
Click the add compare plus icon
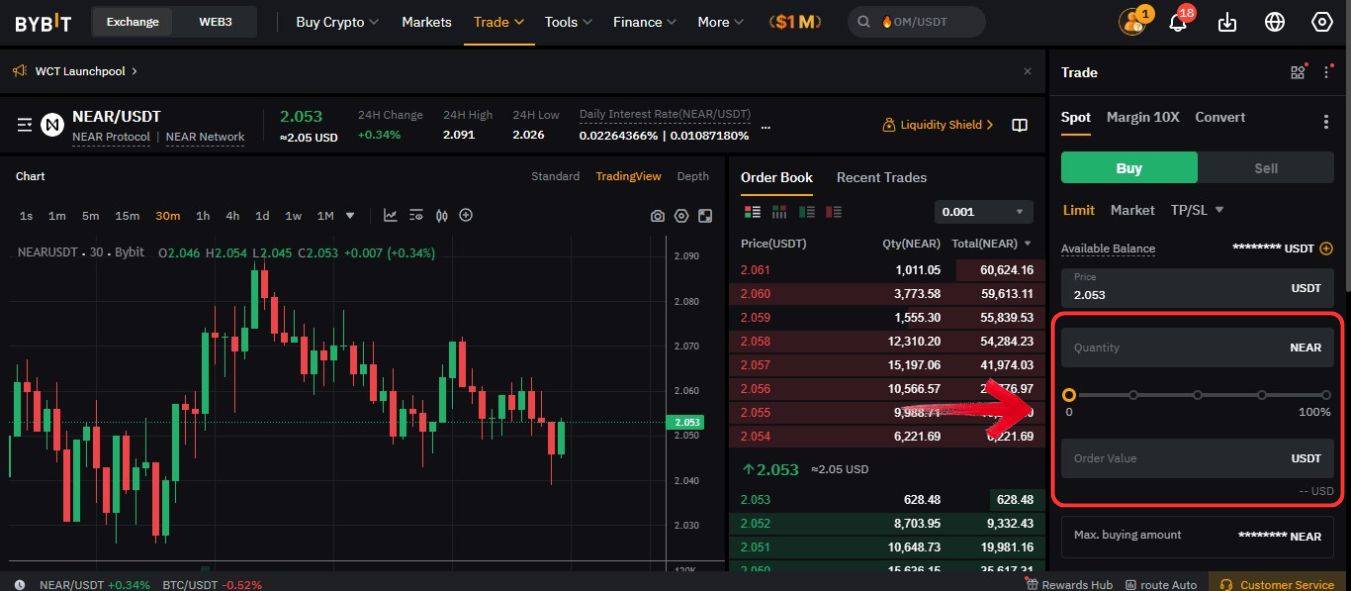[x=465, y=215]
